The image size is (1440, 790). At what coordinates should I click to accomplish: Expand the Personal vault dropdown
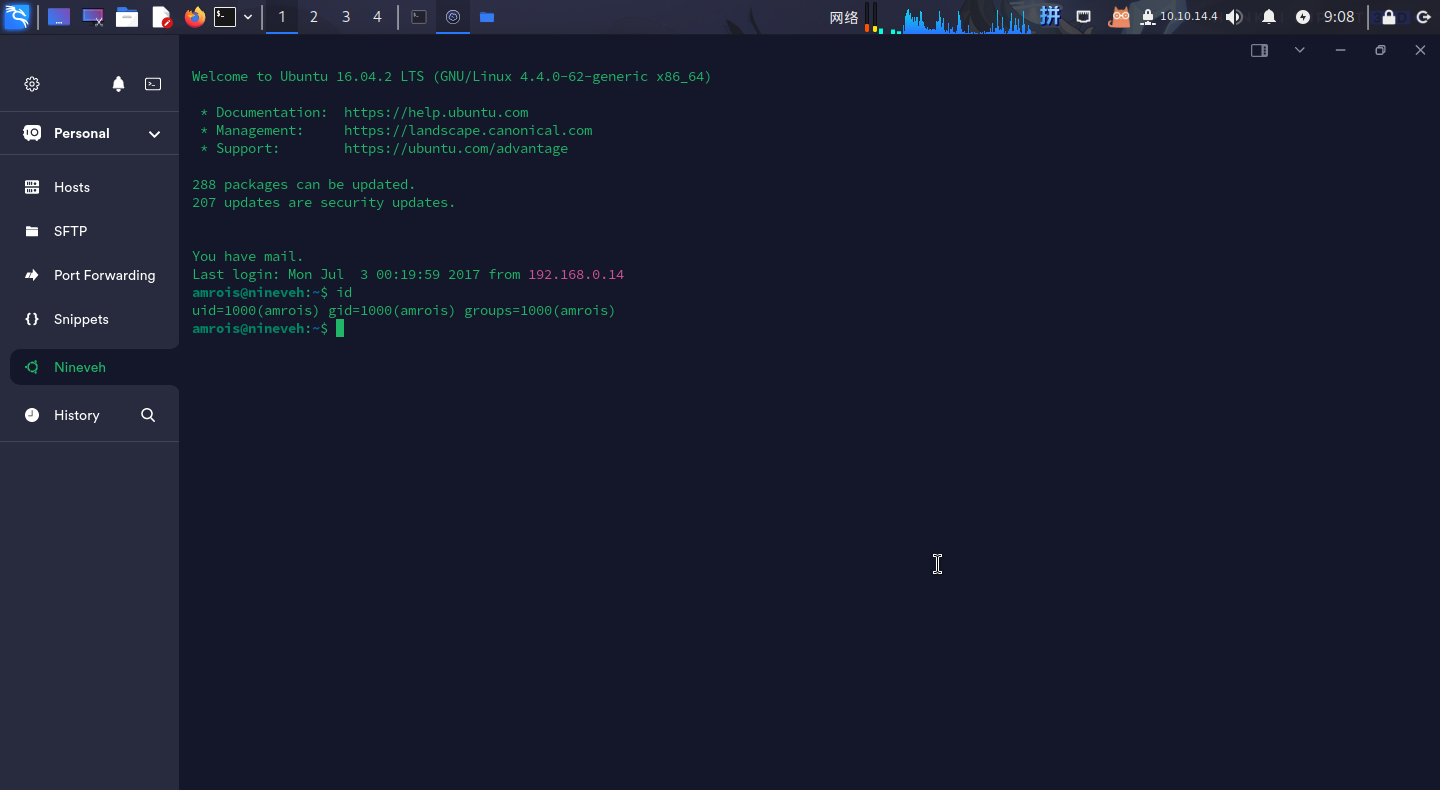(154, 134)
